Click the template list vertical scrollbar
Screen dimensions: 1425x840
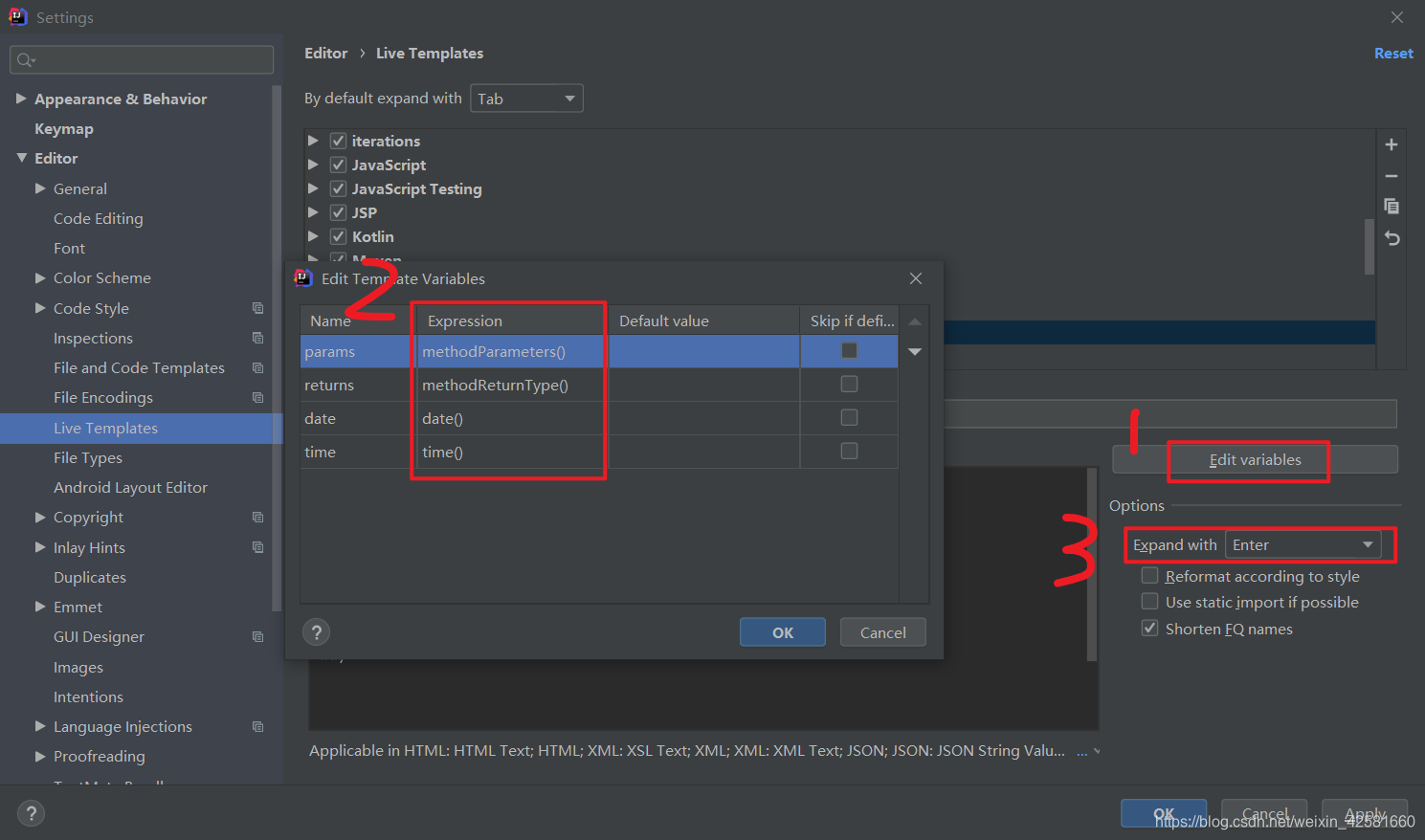pyautogui.click(x=1369, y=247)
